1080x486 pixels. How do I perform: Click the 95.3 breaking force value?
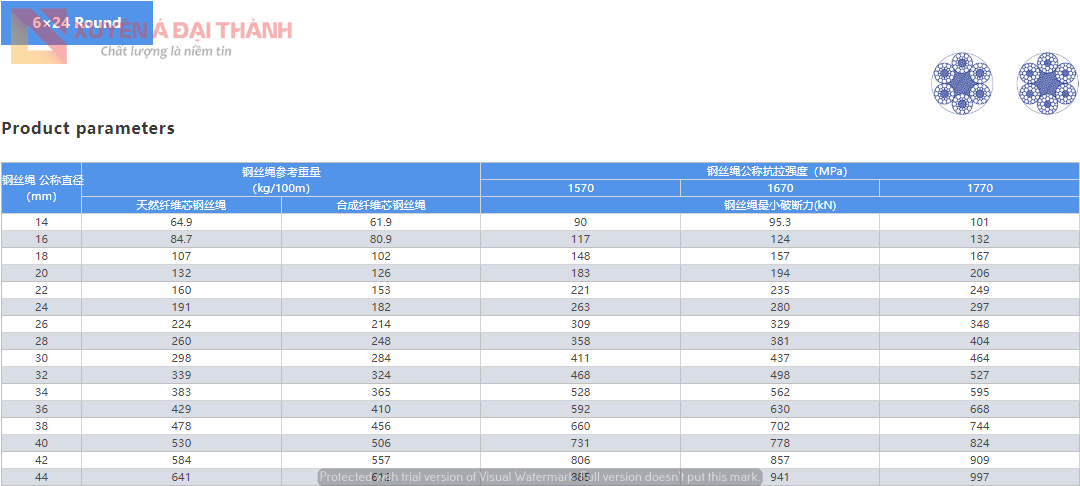(780, 222)
